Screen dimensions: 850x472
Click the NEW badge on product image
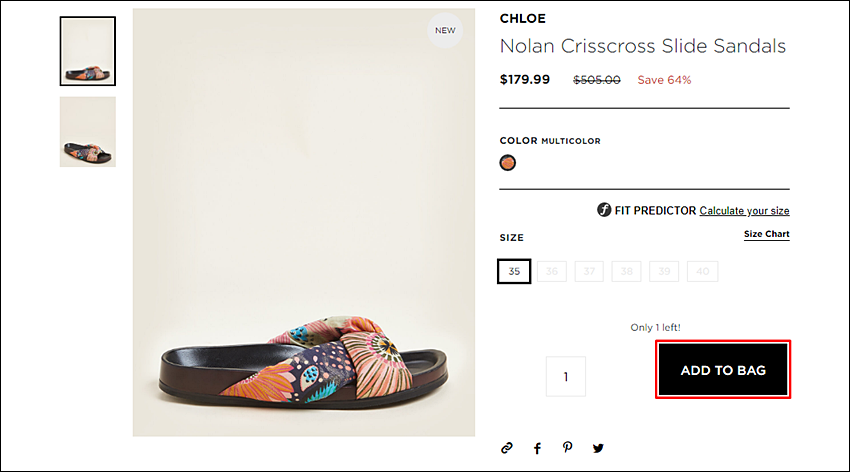[445, 30]
